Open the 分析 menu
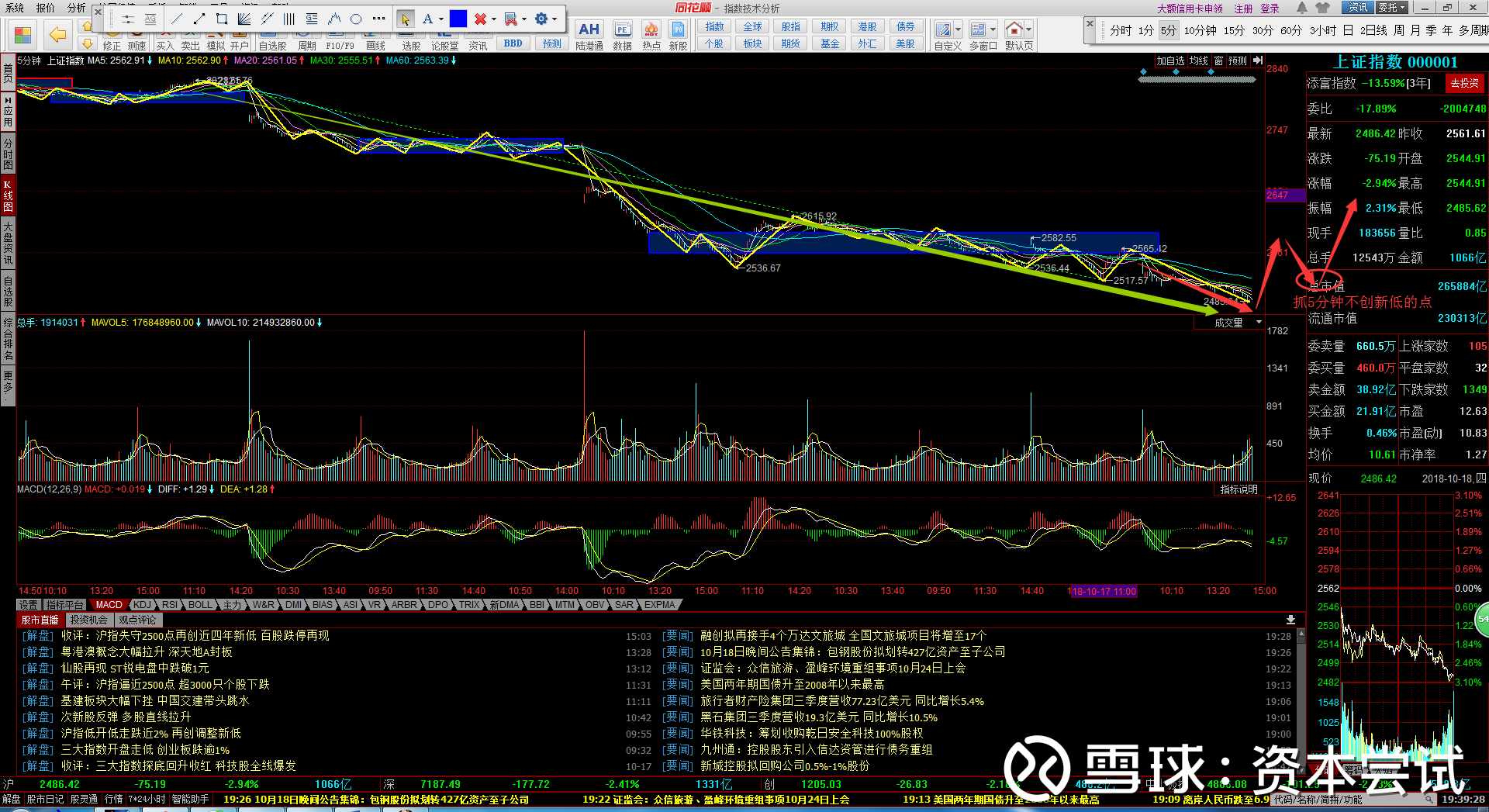 tap(77, 8)
